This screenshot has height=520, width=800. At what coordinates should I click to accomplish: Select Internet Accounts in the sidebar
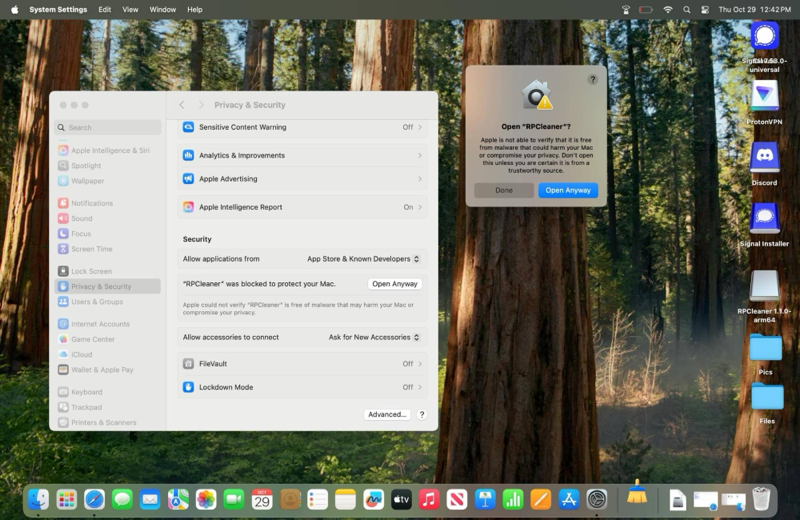[108, 324]
